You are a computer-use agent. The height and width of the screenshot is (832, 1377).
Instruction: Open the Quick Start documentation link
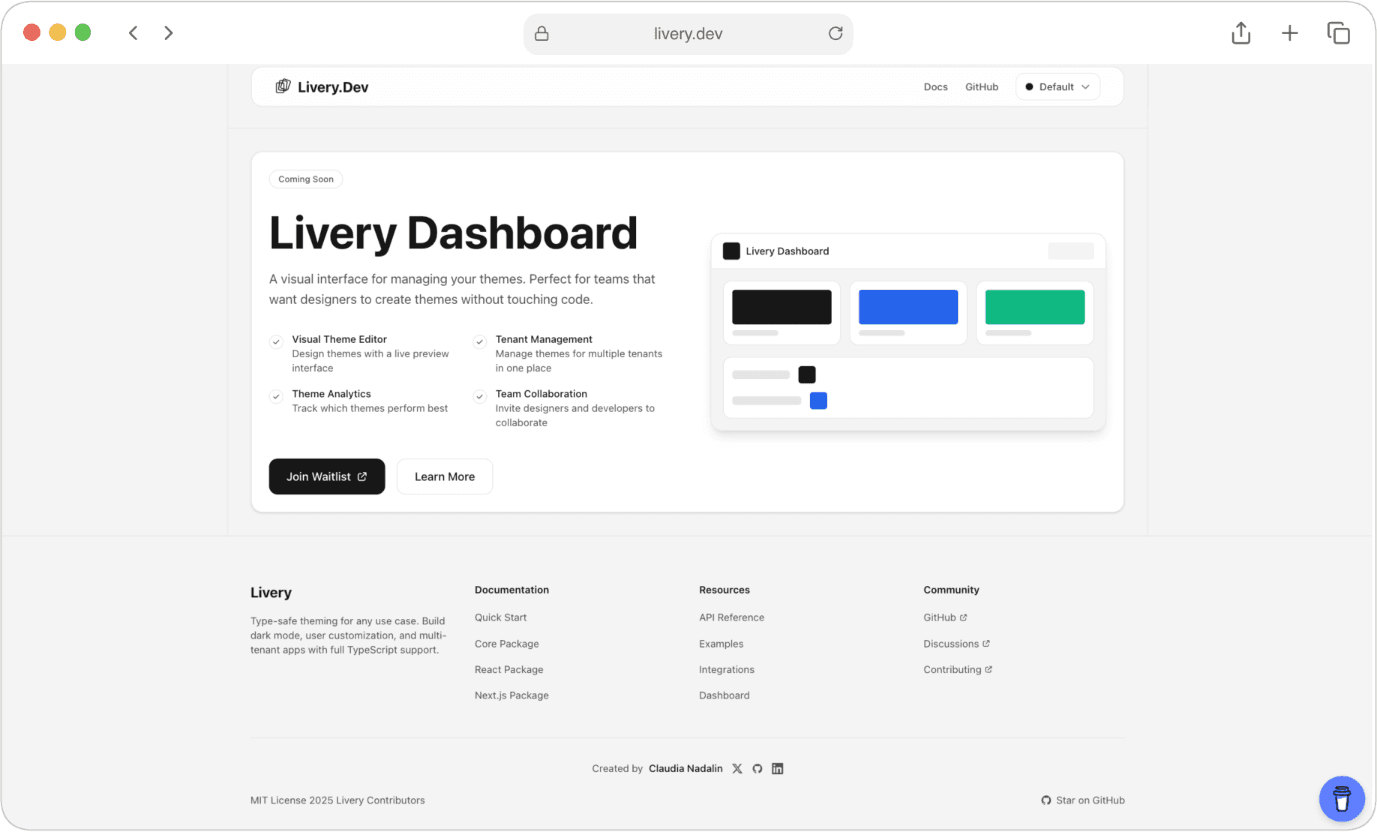coord(500,617)
